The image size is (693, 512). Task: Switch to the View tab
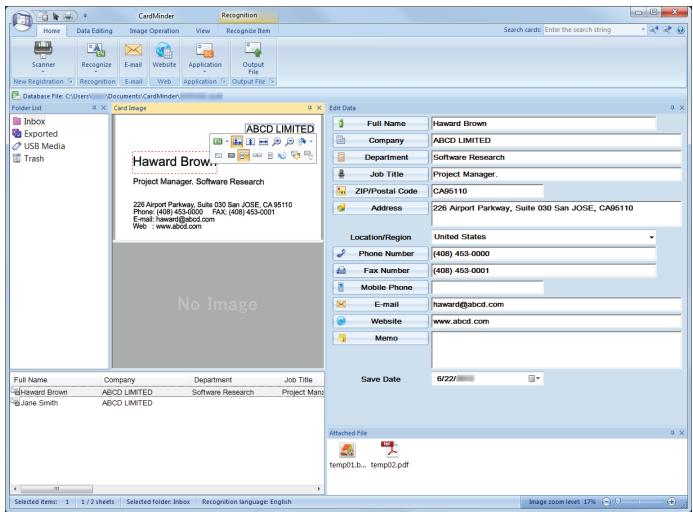click(203, 31)
